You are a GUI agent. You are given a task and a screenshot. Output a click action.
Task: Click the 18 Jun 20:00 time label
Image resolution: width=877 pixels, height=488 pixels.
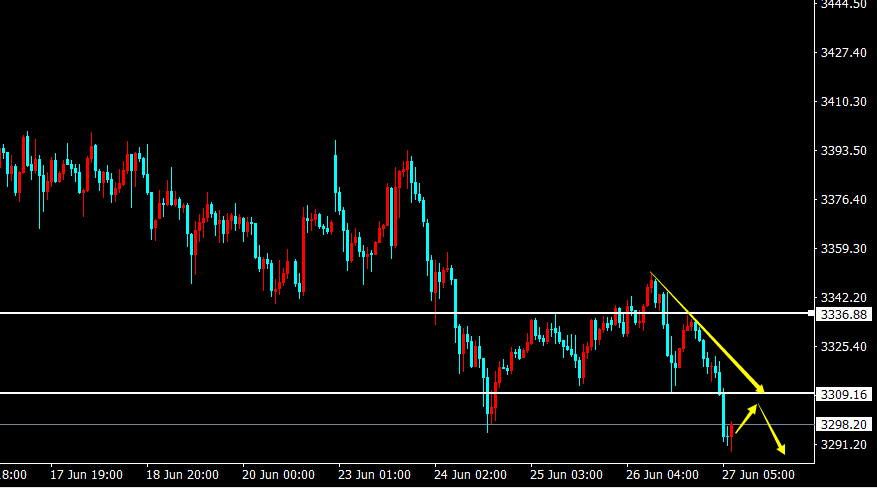click(x=182, y=475)
